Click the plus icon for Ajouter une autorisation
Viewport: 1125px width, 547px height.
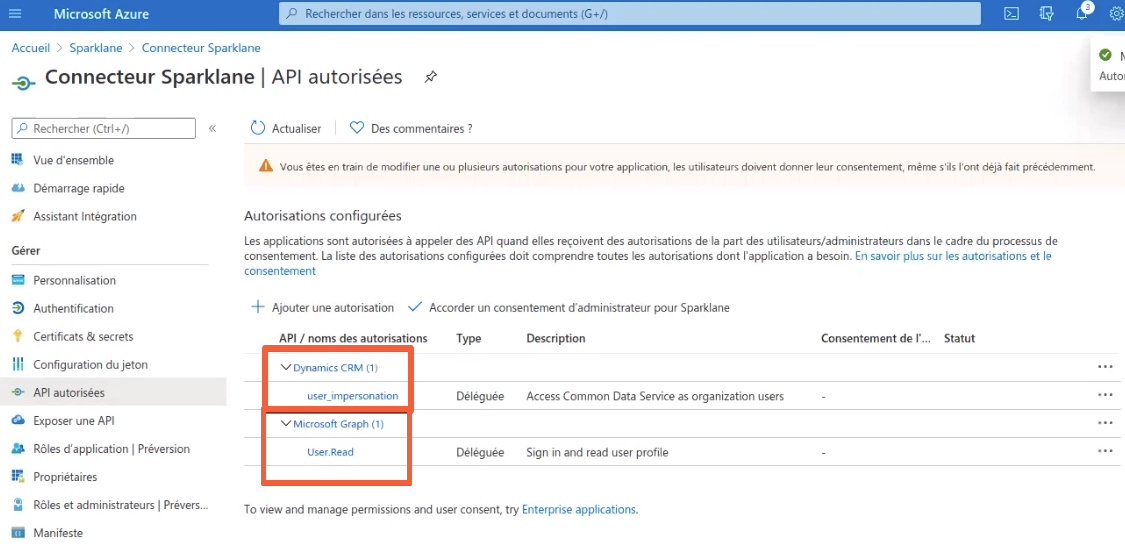point(257,307)
